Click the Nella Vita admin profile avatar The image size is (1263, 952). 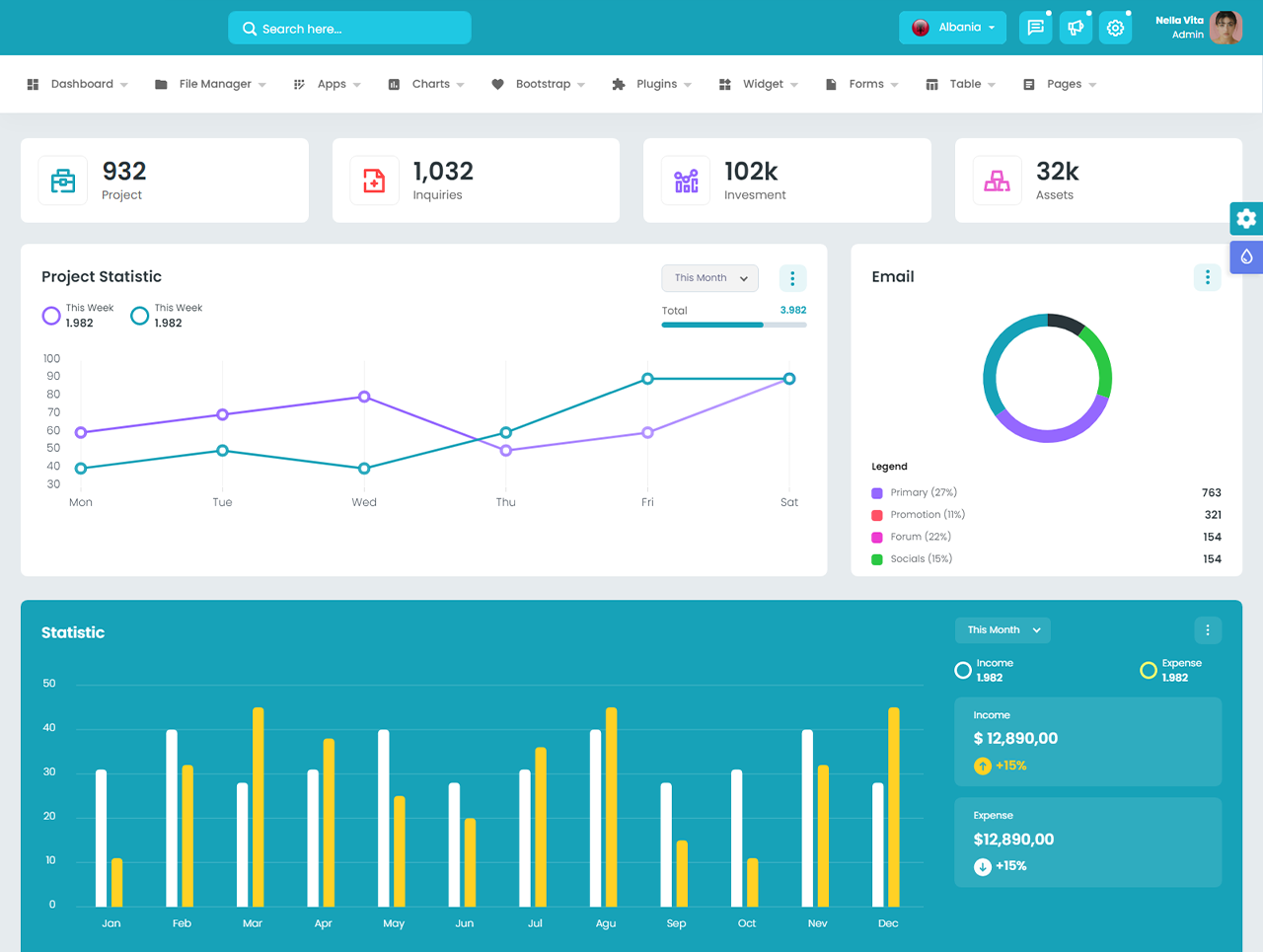coord(1226,28)
